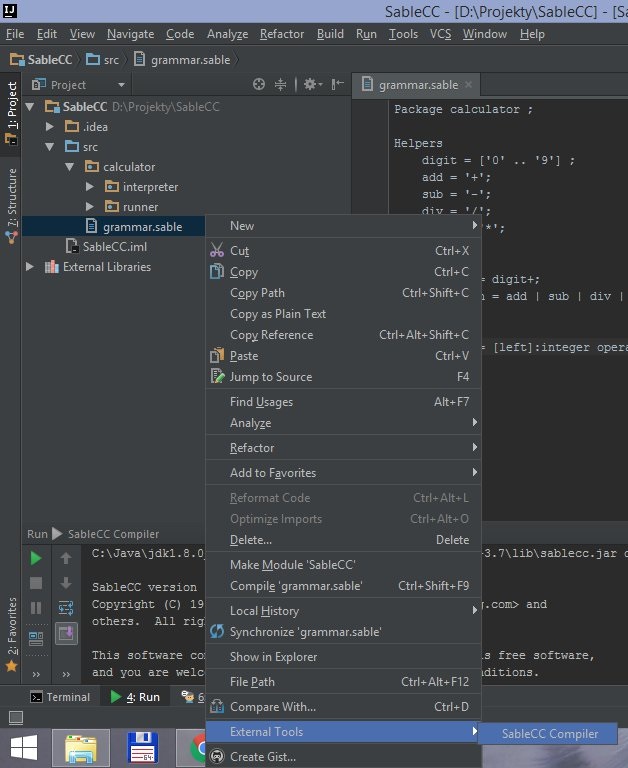
Task: Open Local History submenu
Action: [x=343, y=611]
